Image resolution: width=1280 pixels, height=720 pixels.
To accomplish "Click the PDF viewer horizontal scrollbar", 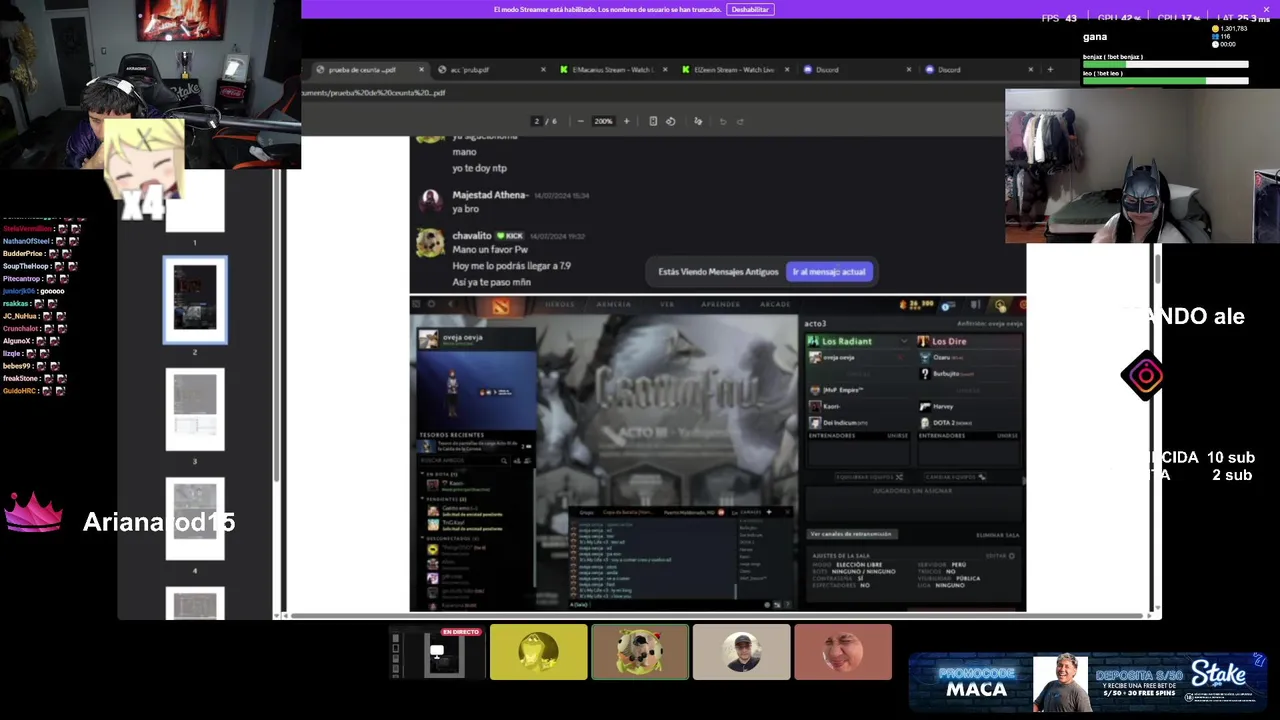I will click(718, 615).
